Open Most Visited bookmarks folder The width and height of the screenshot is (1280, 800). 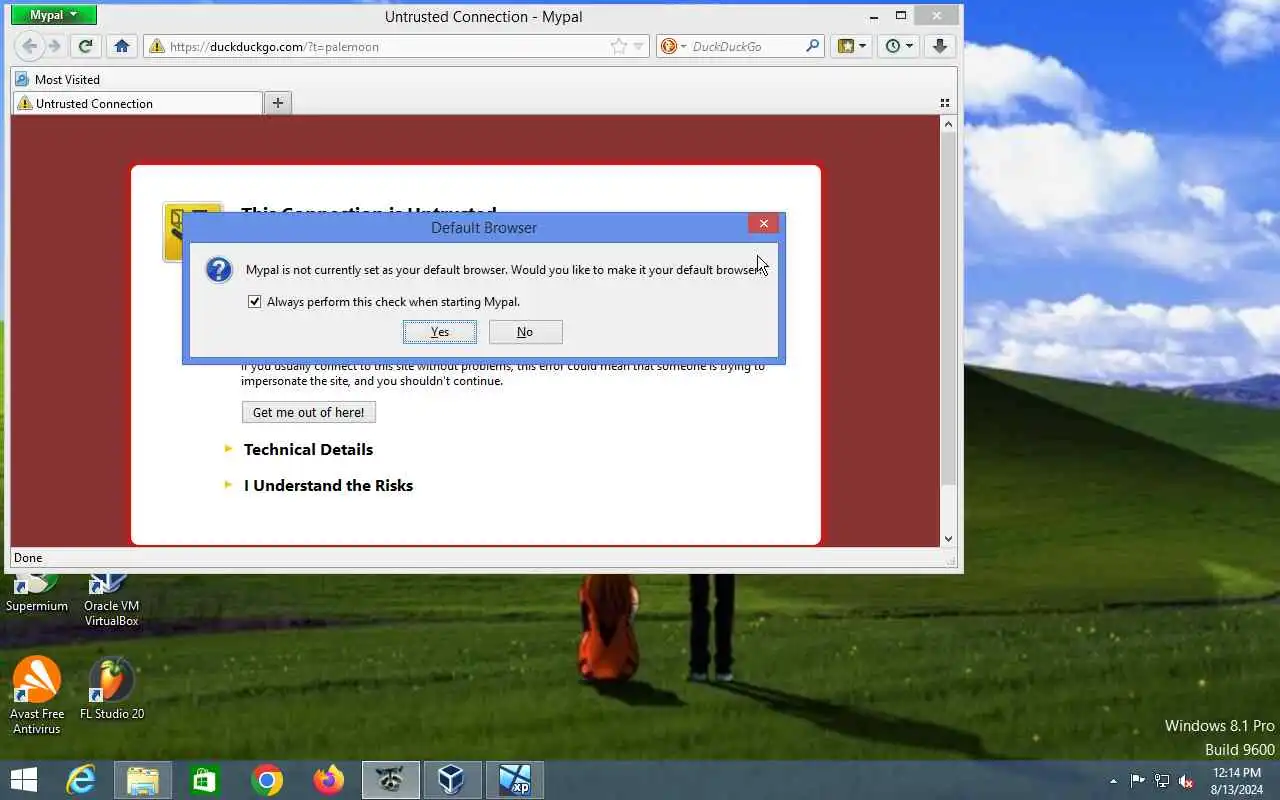[58, 79]
